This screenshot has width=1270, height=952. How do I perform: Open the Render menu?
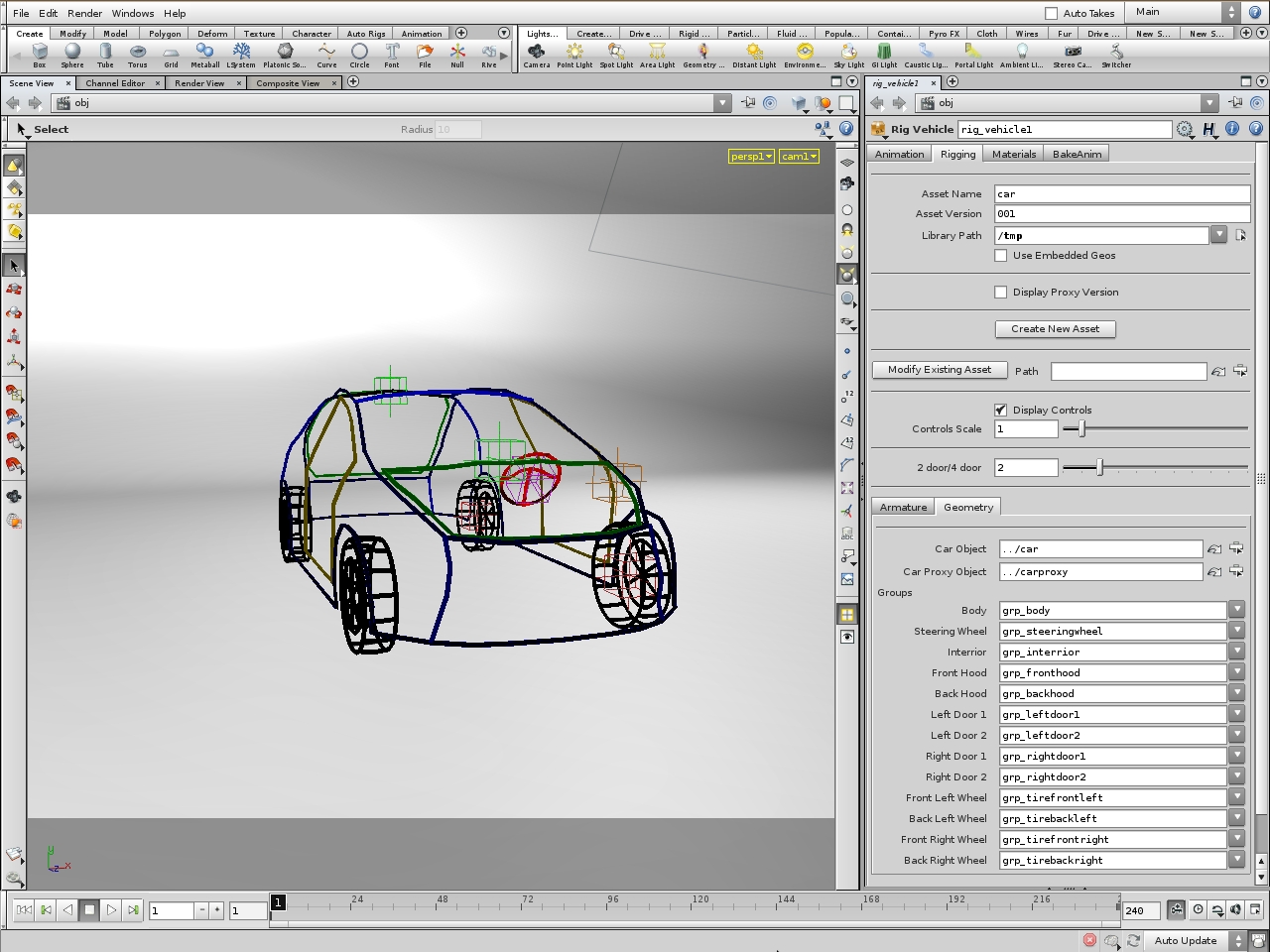84,13
